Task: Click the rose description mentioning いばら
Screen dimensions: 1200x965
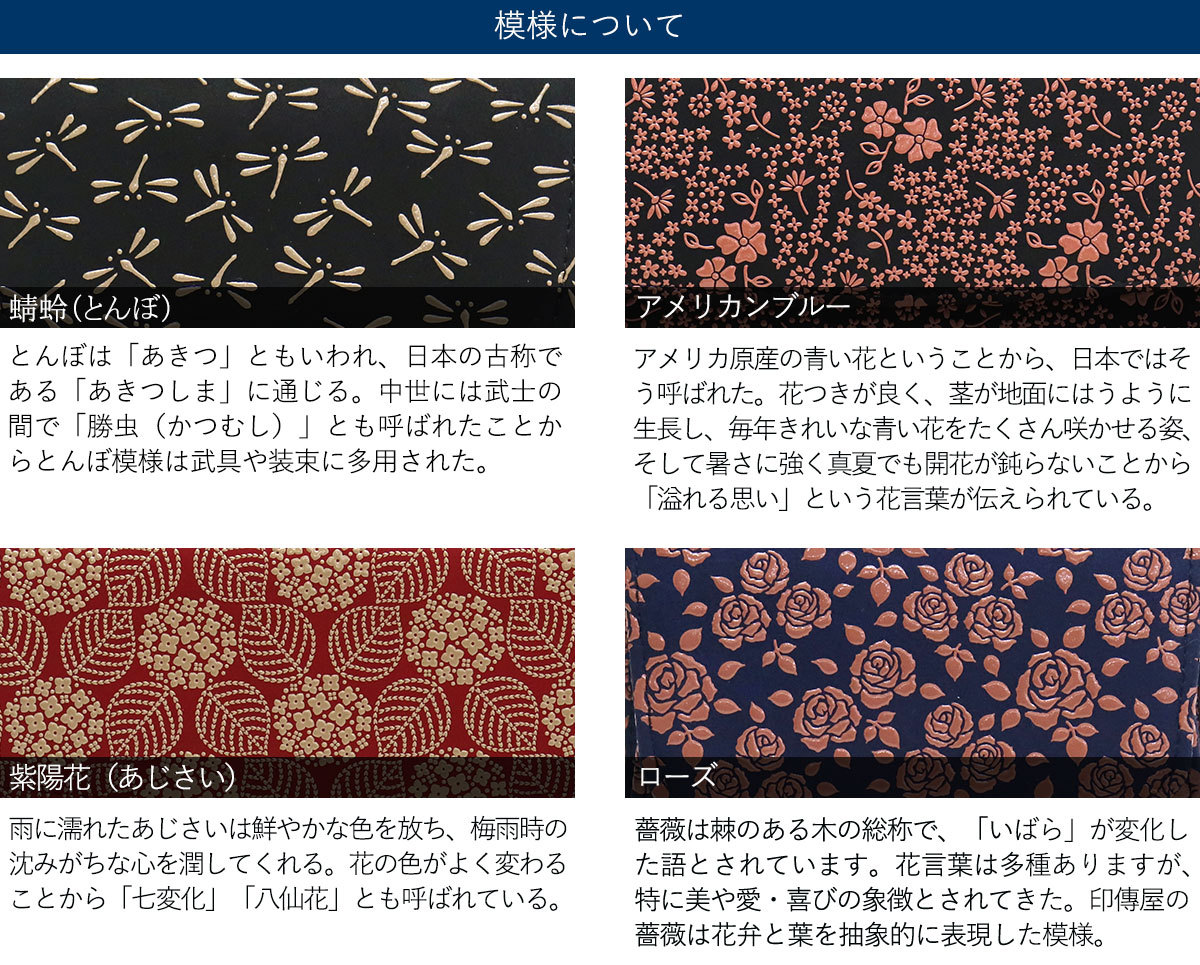Action: 912,881
